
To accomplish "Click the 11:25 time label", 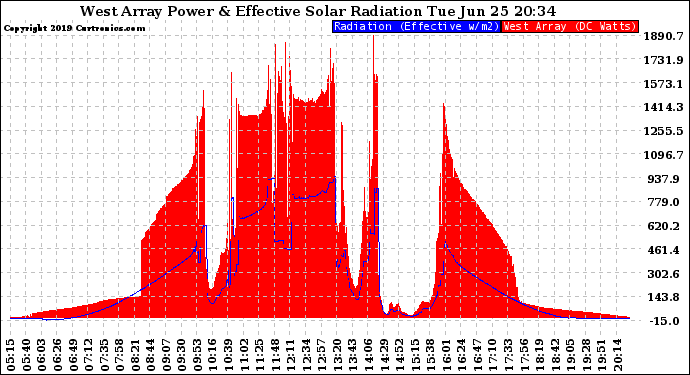I will 260,355.
